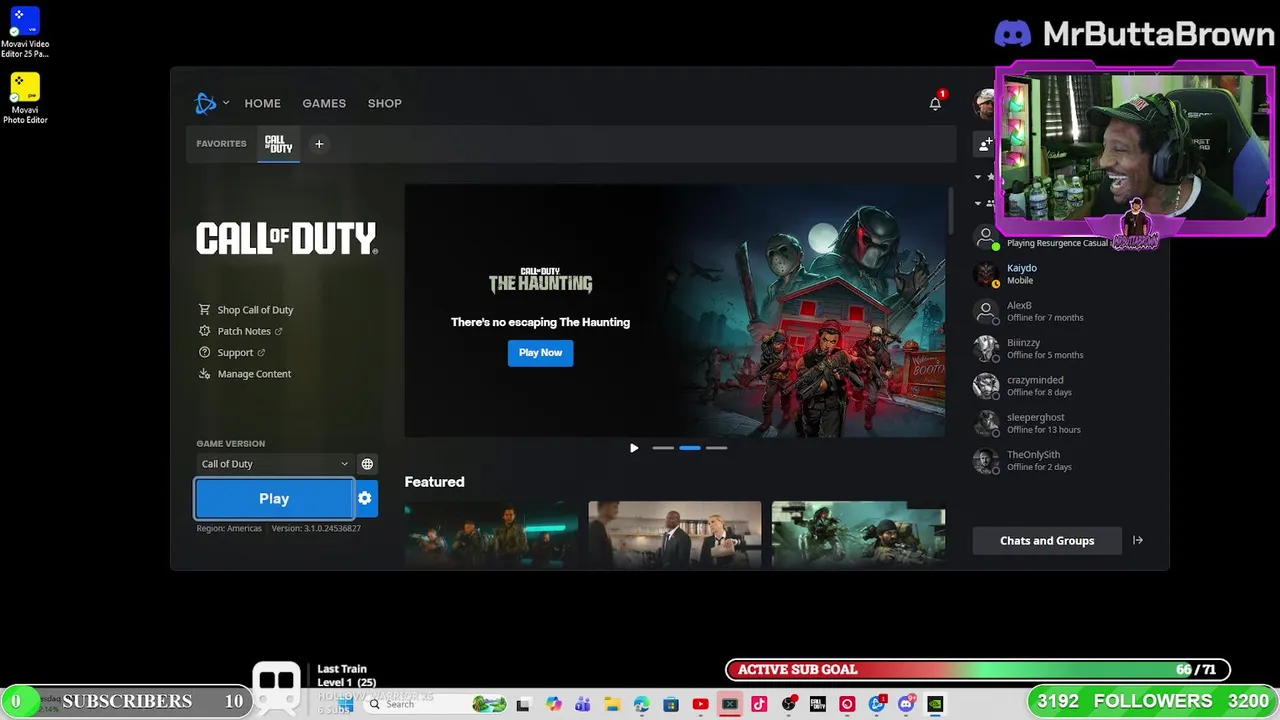This screenshot has height=720, width=1280.
Task: Select the first carousel indicator
Action: (663, 448)
